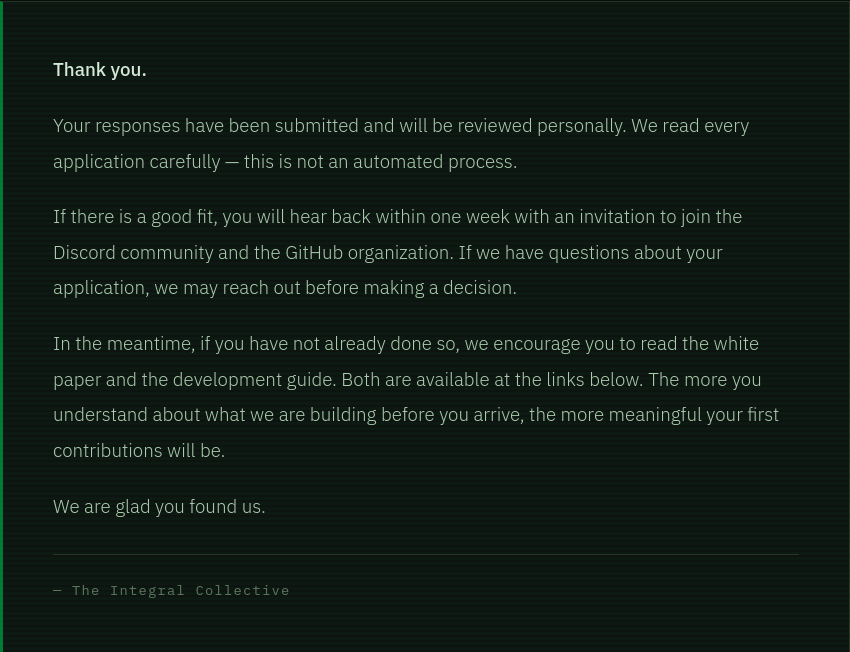The image size is (850, 652).
Task: Click the sentence "We are glad you found us."
Action: [159, 507]
